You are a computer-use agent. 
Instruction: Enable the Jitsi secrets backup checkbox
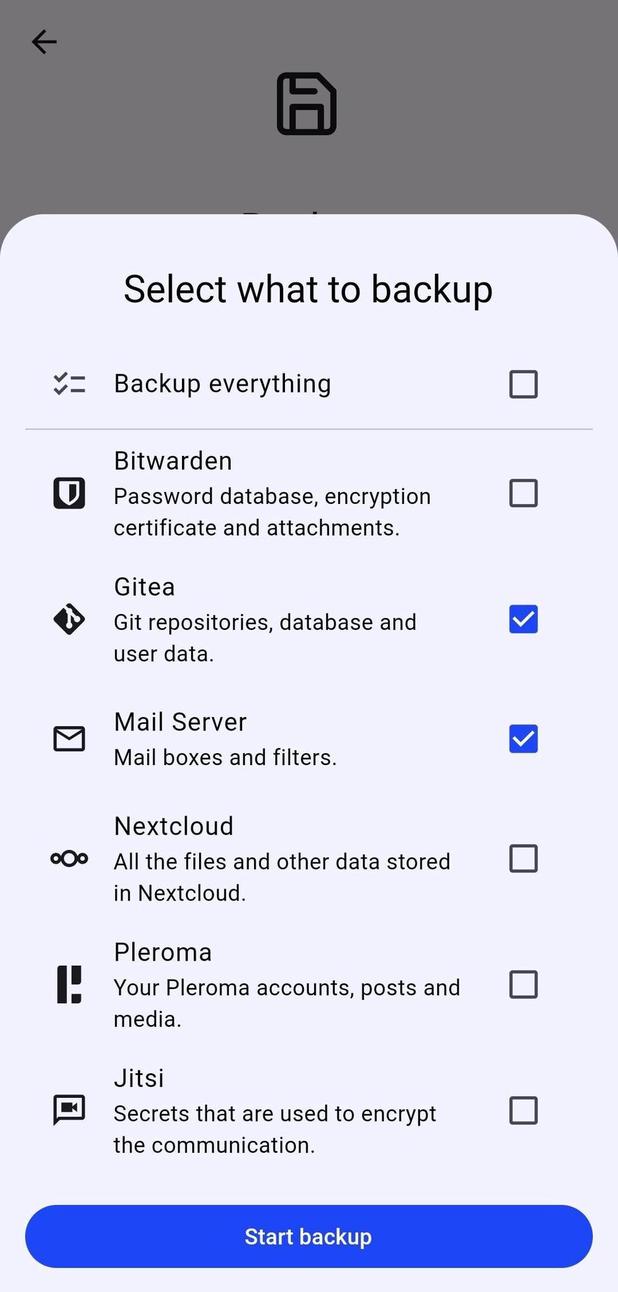pyautogui.click(x=523, y=1110)
